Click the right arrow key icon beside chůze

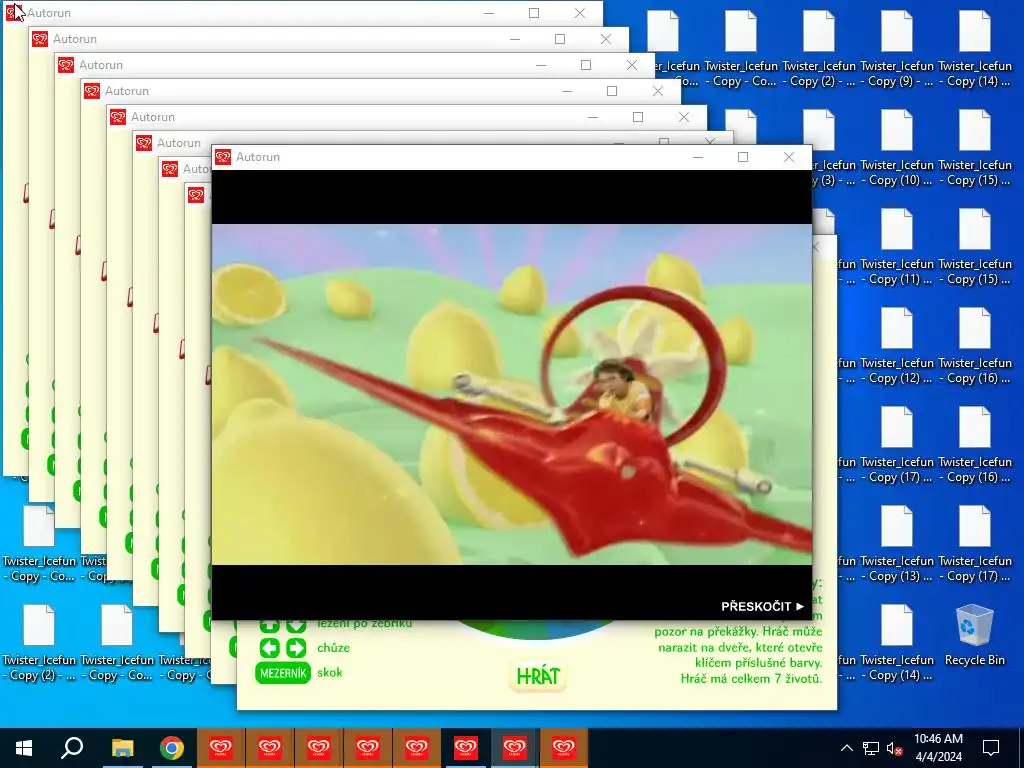tap(296, 648)
